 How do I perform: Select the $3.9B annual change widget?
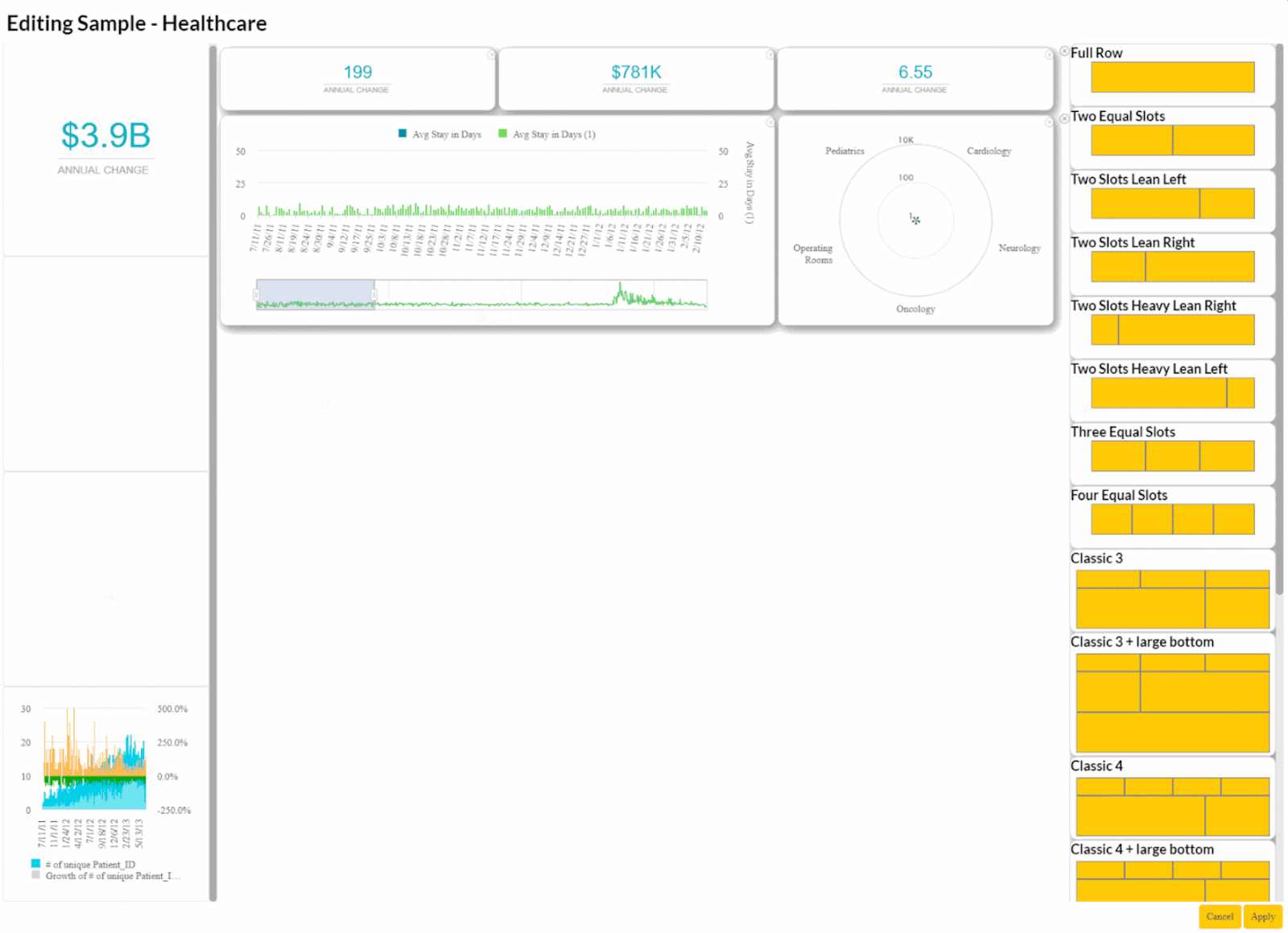(x=105, y=151)
